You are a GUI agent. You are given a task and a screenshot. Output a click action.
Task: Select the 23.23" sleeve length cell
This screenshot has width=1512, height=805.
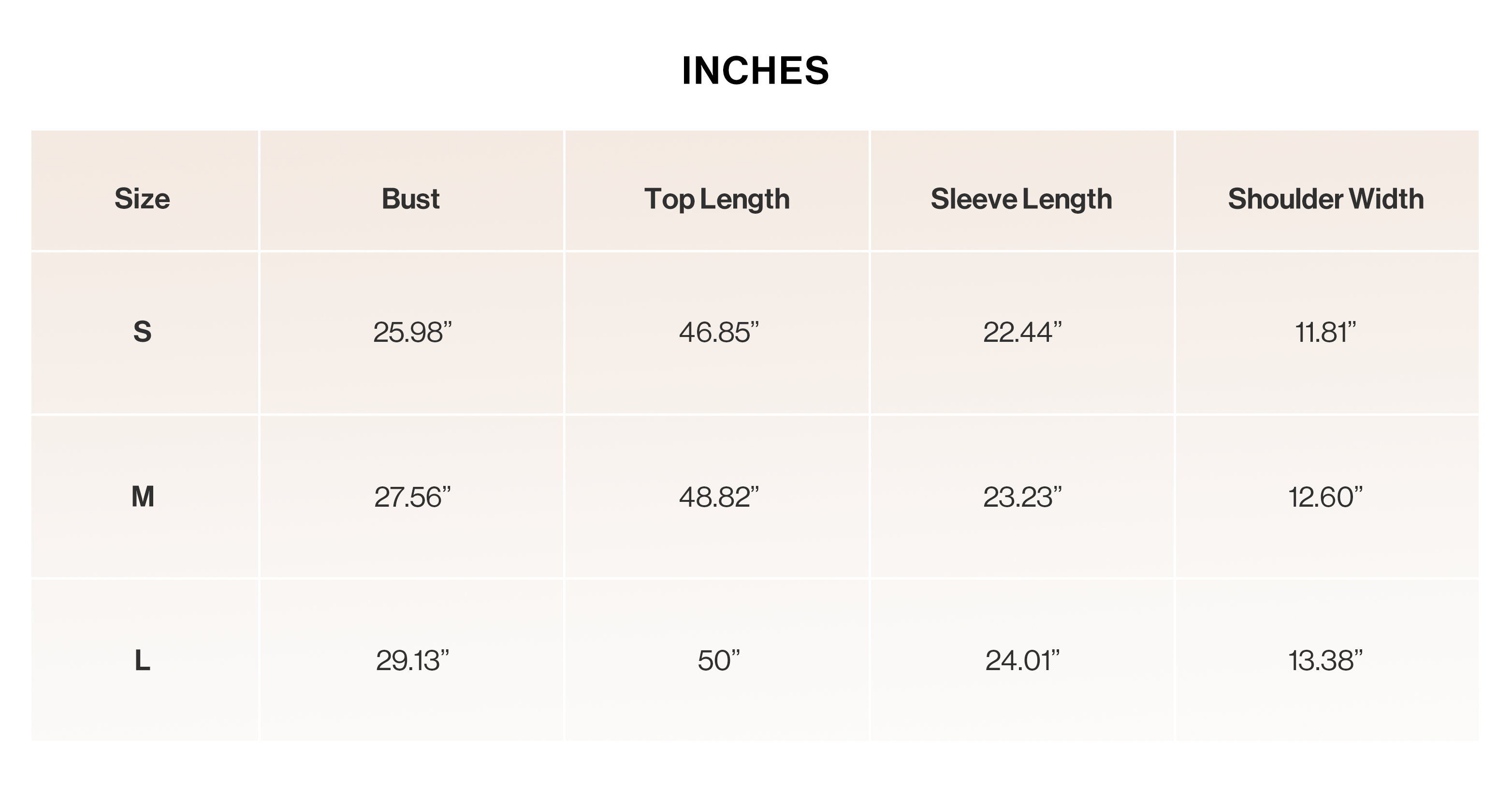[1022, 498]
